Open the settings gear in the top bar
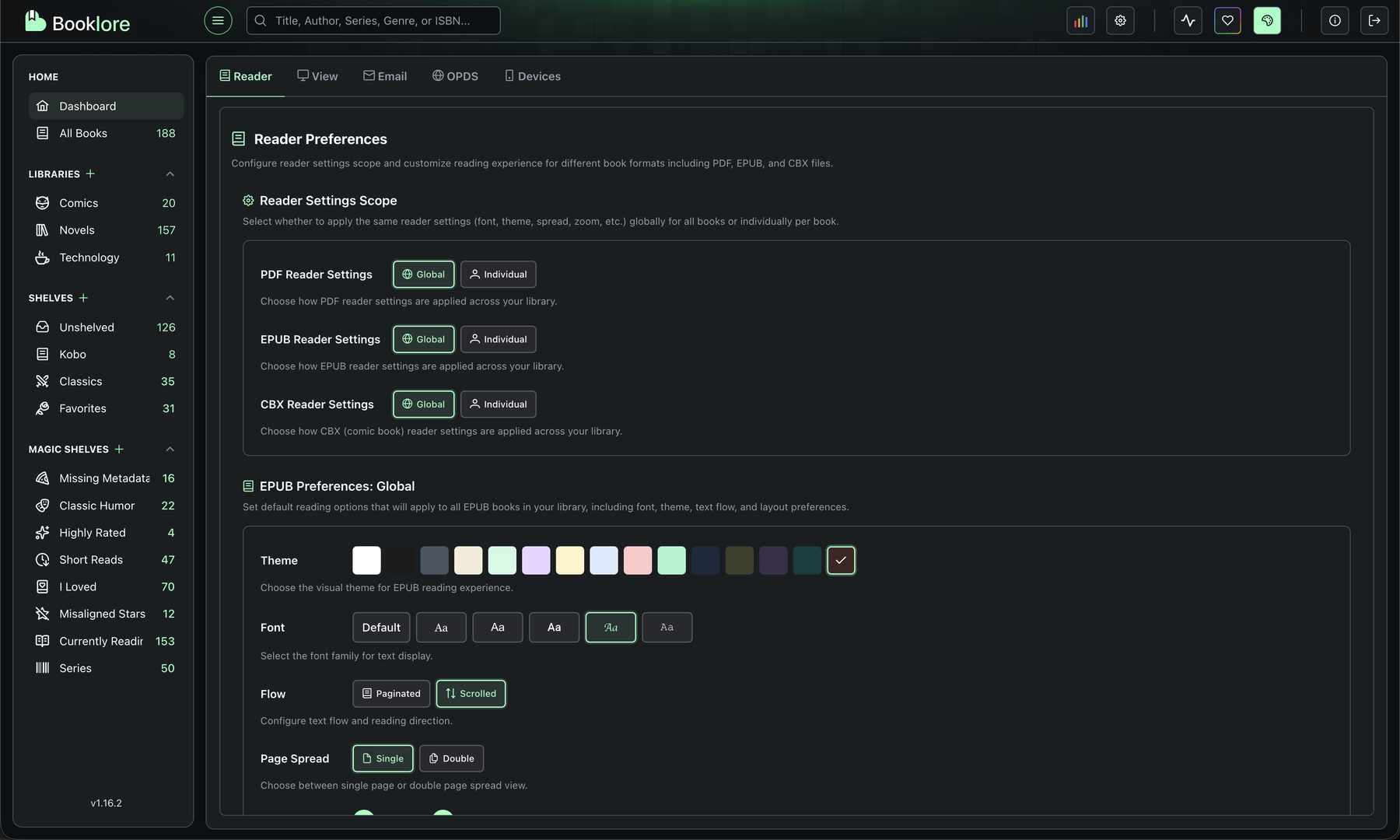1400x840 pixels. coord(1120,20)
